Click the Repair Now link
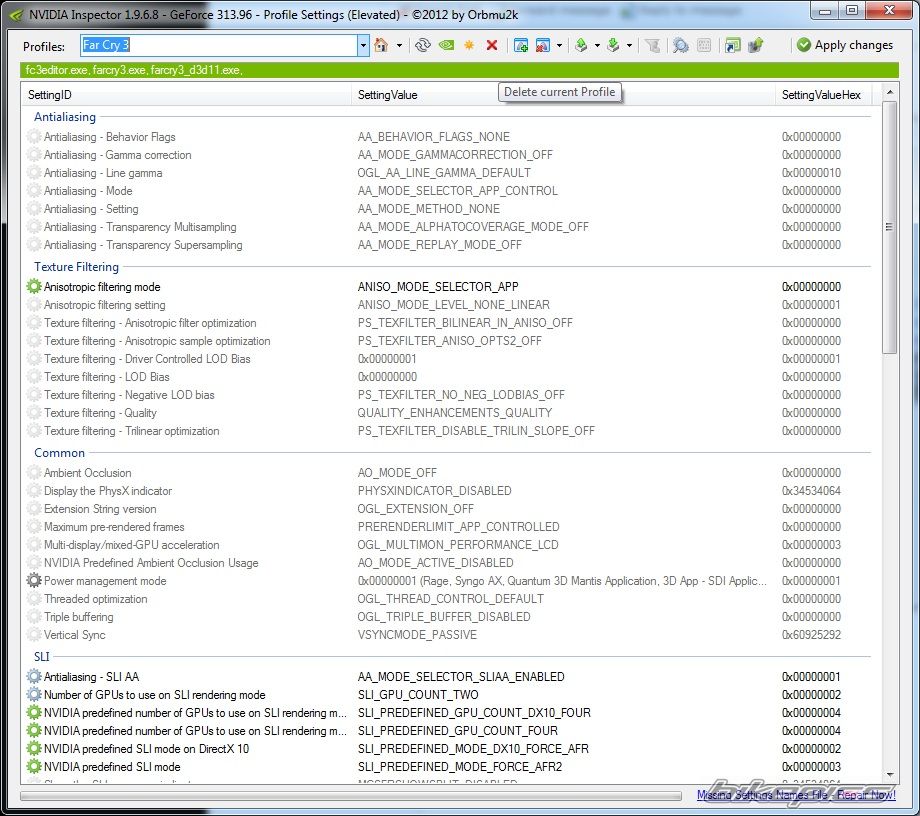Screen dimensions: 920x816 (x=866, y=795)
